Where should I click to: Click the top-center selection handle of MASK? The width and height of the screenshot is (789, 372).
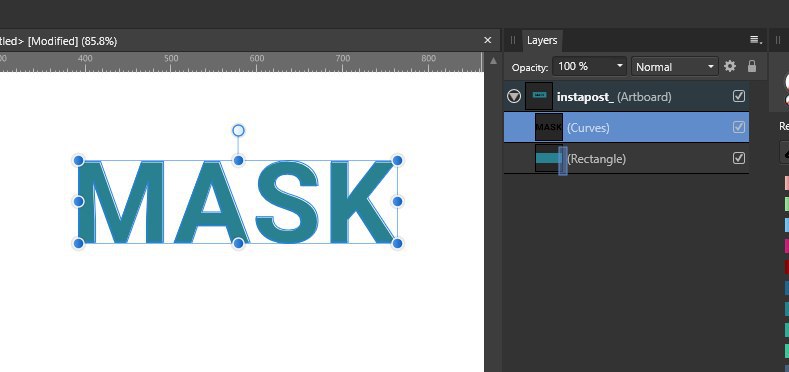coord(239,161)
